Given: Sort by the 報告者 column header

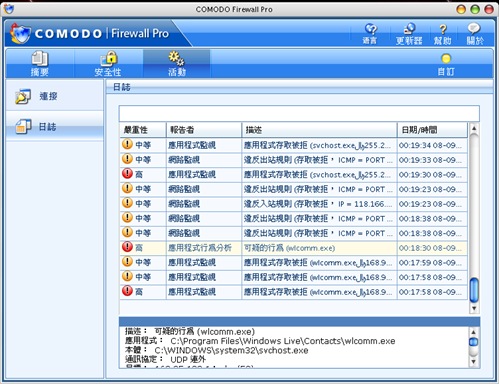Looking at the screenshot, I should tap(204, 130).
